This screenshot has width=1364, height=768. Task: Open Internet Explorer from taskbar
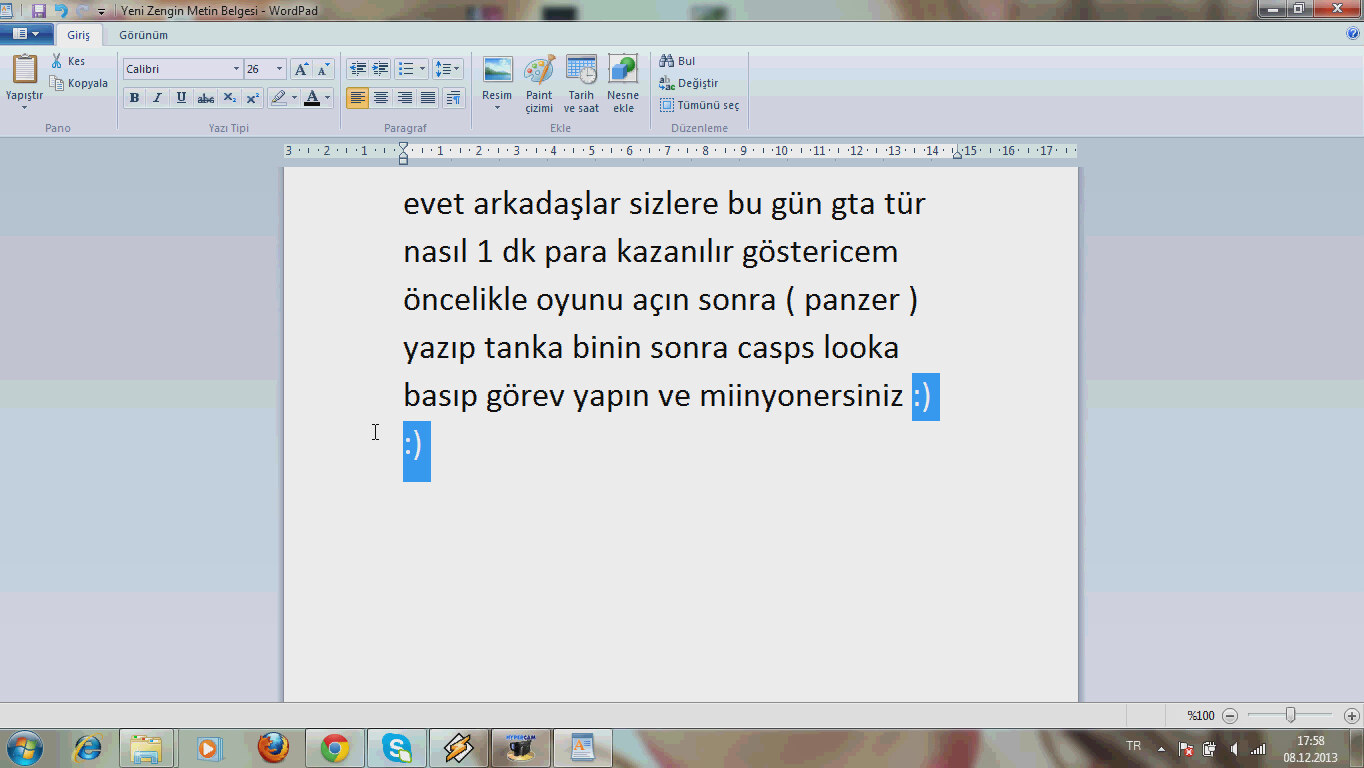tap(88, 748)
